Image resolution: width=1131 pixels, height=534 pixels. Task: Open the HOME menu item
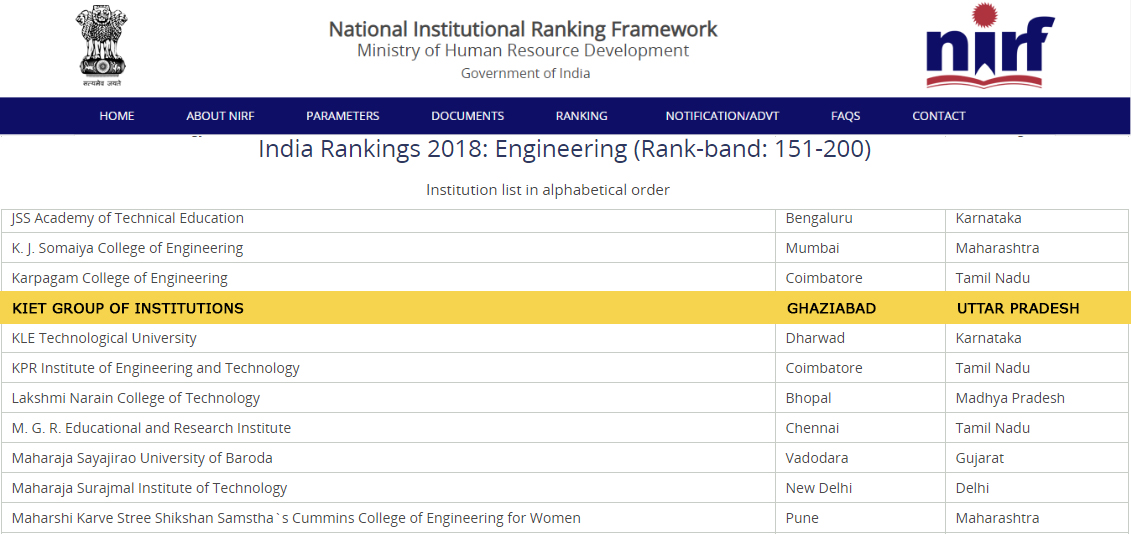(117, 116)
